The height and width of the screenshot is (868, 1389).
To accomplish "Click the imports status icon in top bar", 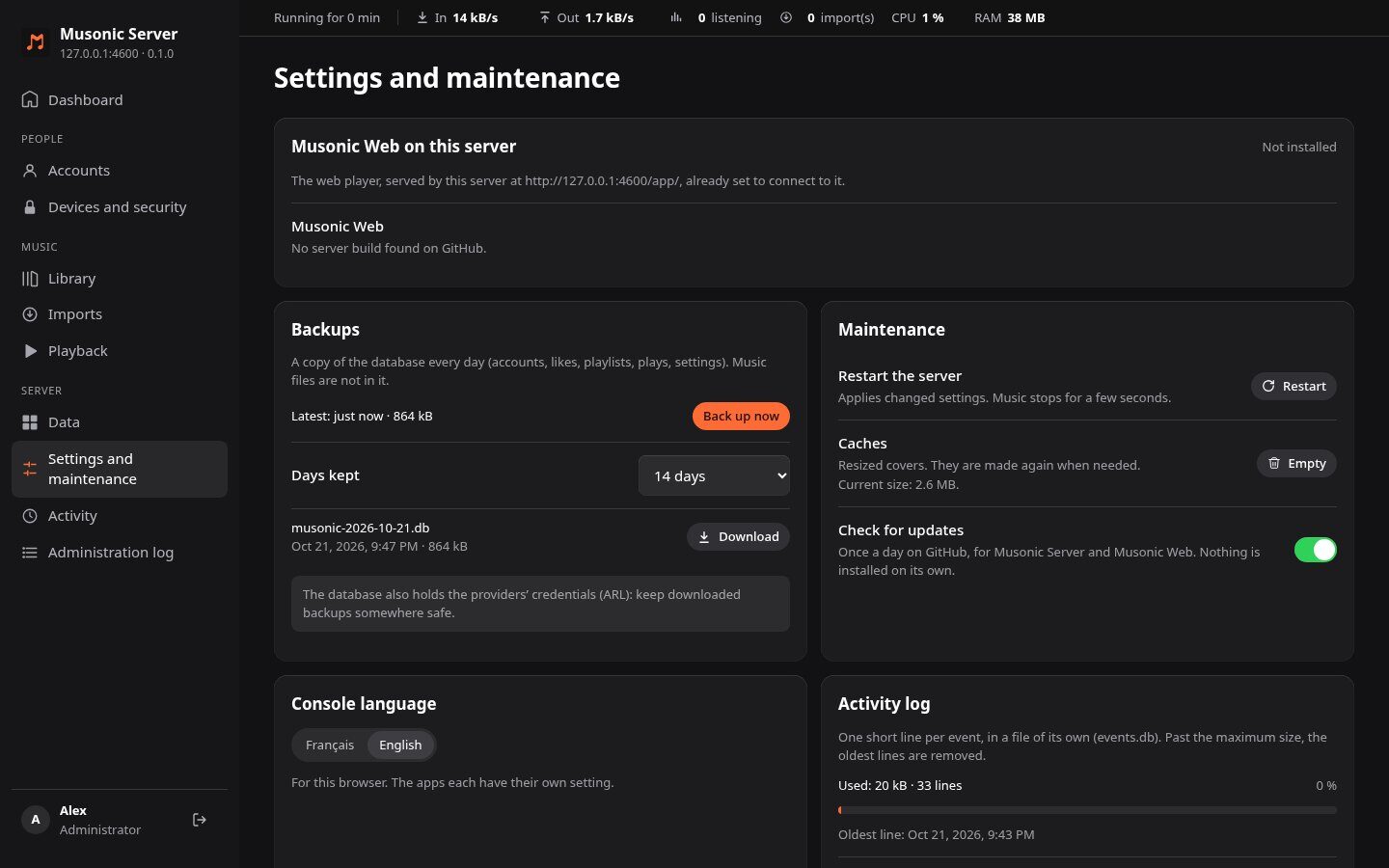I will tap(786, 17).
